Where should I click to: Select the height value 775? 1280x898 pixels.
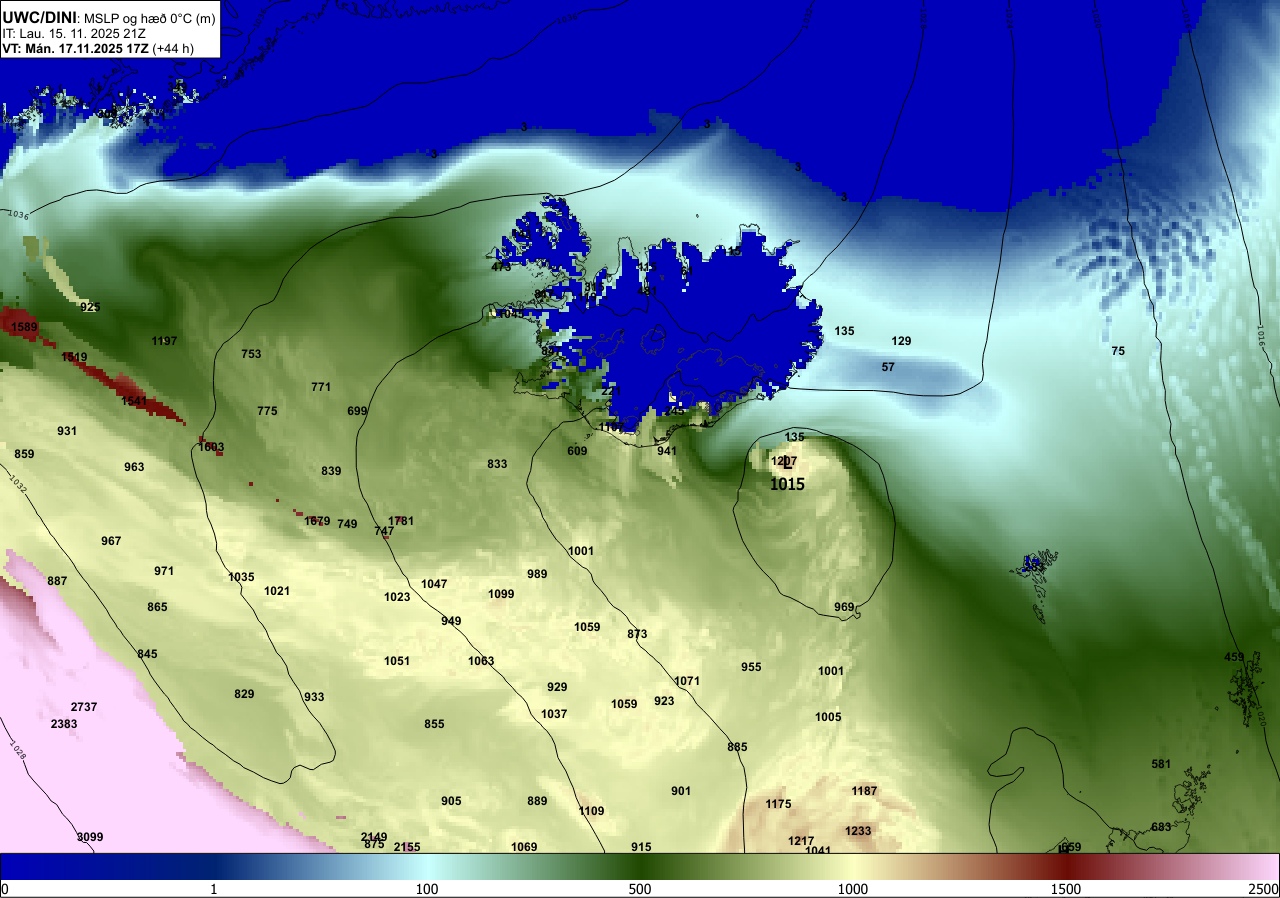[267, 411]
